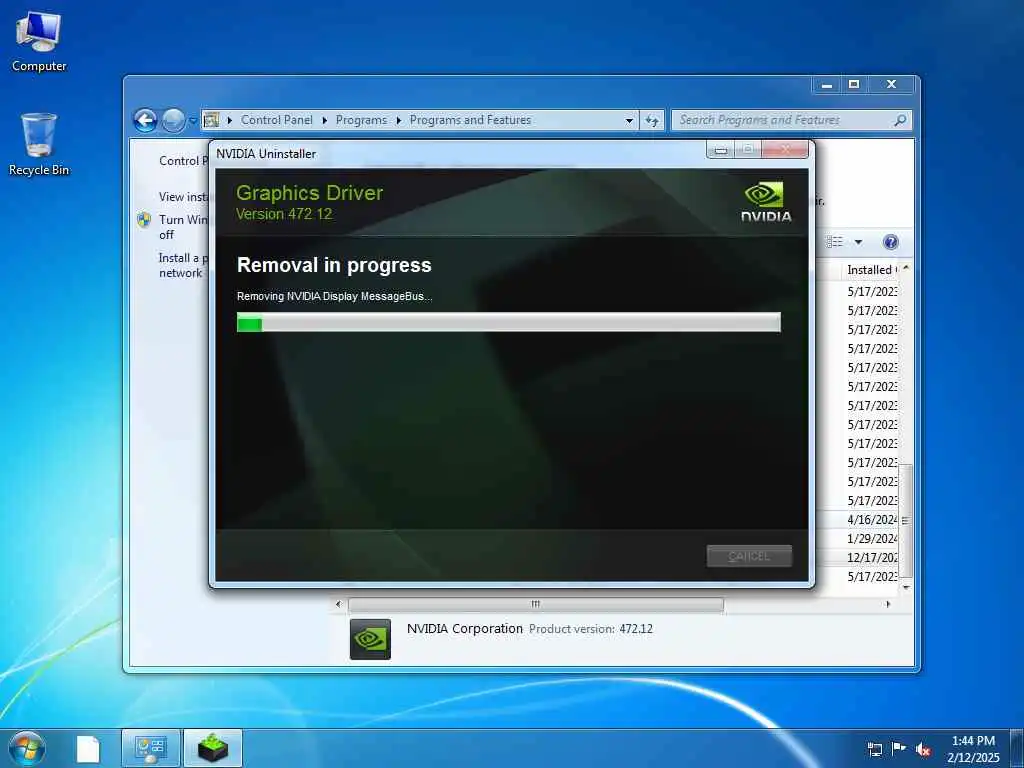Open recent pages dropdown beside forward arrow

click(193, 121)
